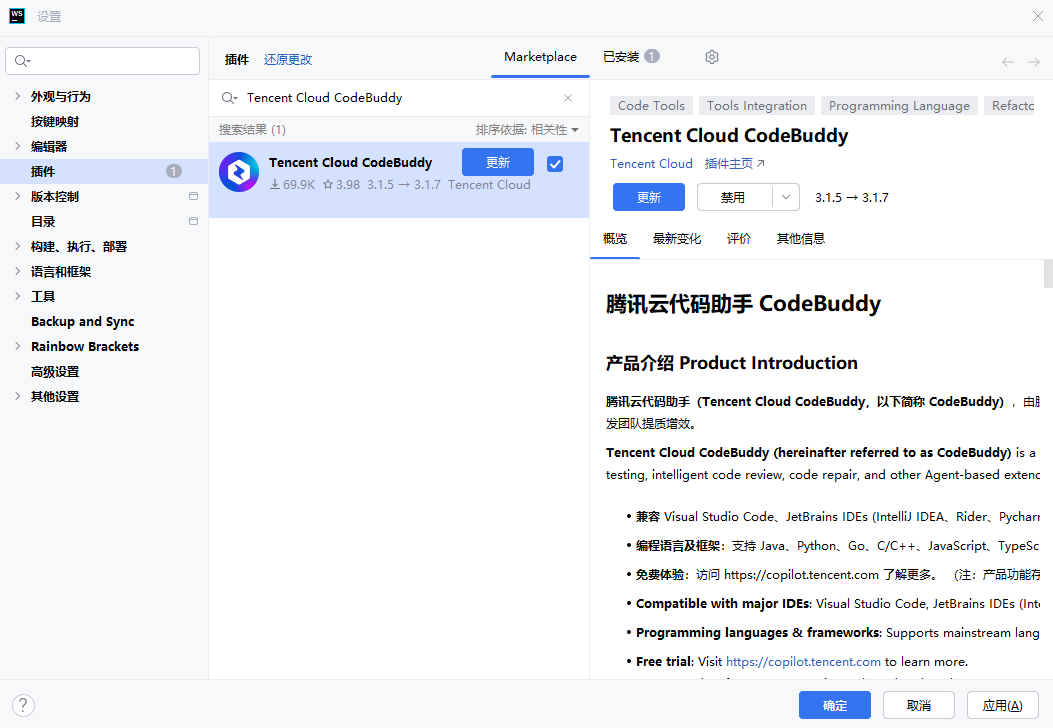The width and height of the screenshot is (1053, 728).
Task: Toggle the Tencent Cloud CodeBuddy enabled checkbox
Action: pos(555,164)
